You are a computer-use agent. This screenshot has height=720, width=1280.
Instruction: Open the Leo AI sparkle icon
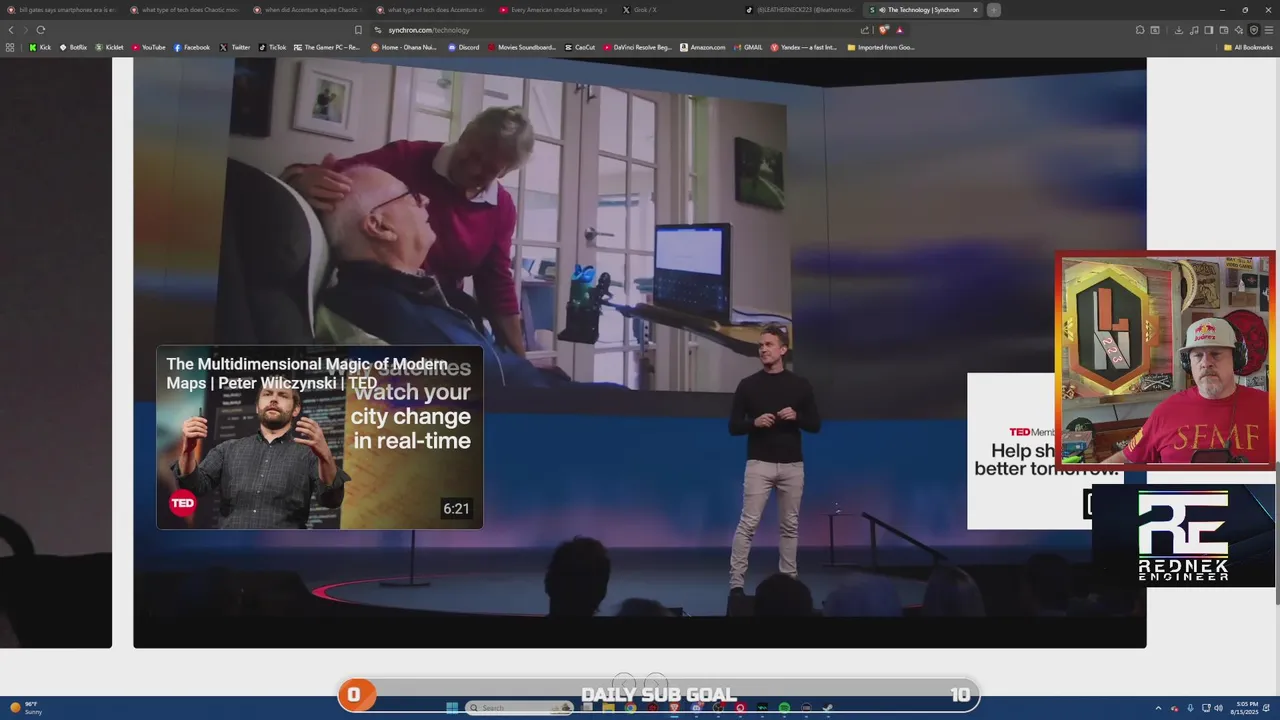click(1239, 30)
